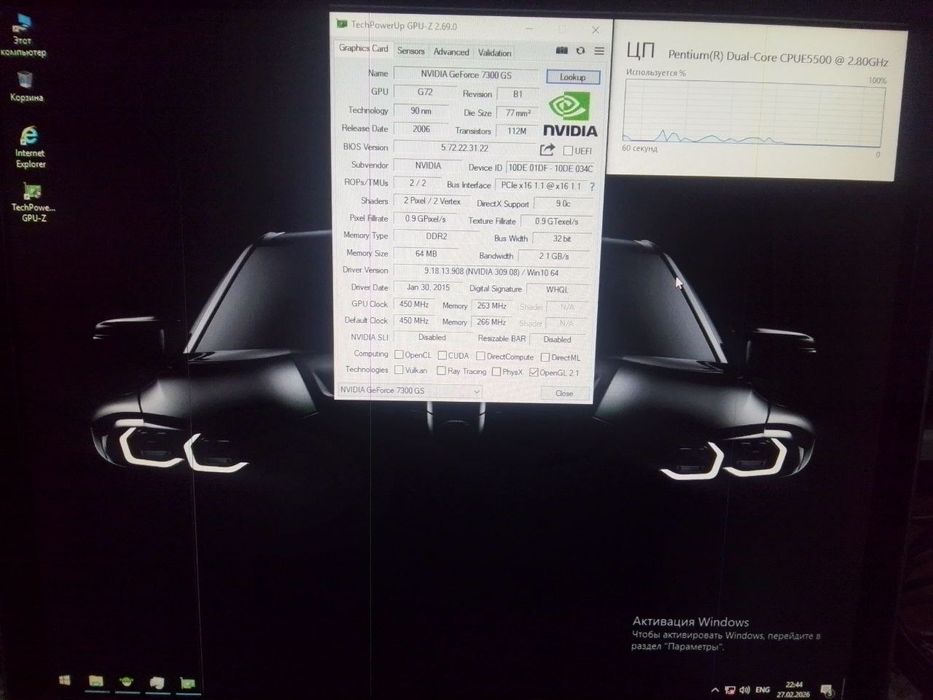Viewport: 933px width, 700px height.
Task: Click the Memory Size value 64 MB
Action: [426, 254]
